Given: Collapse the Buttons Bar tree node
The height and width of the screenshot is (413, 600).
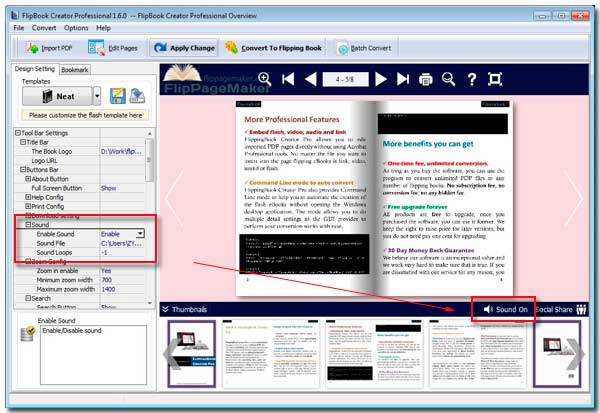Looking at the screenshot, I should pos(23,170).
